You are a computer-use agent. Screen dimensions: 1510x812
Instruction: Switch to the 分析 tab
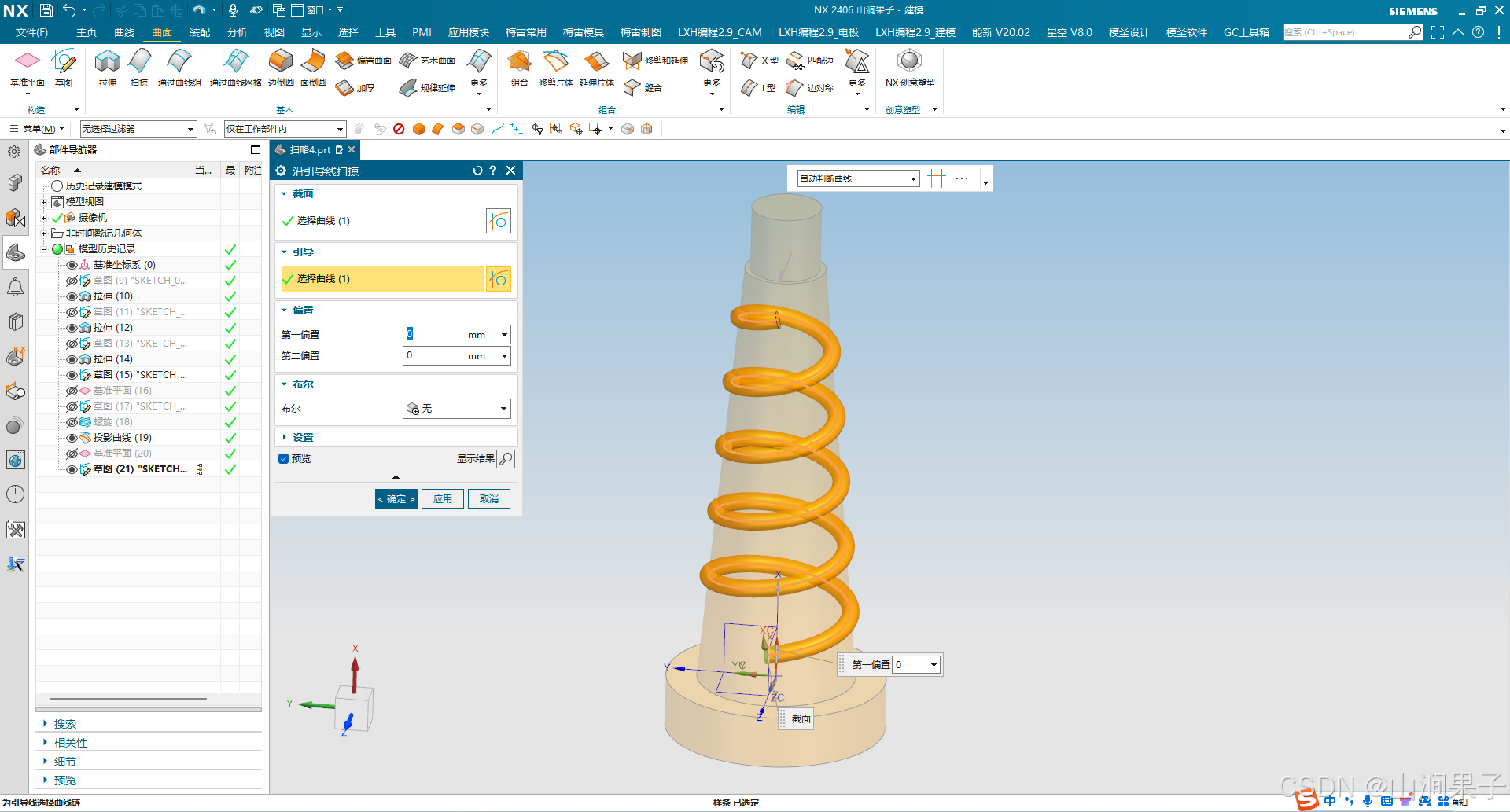(238, 32)
